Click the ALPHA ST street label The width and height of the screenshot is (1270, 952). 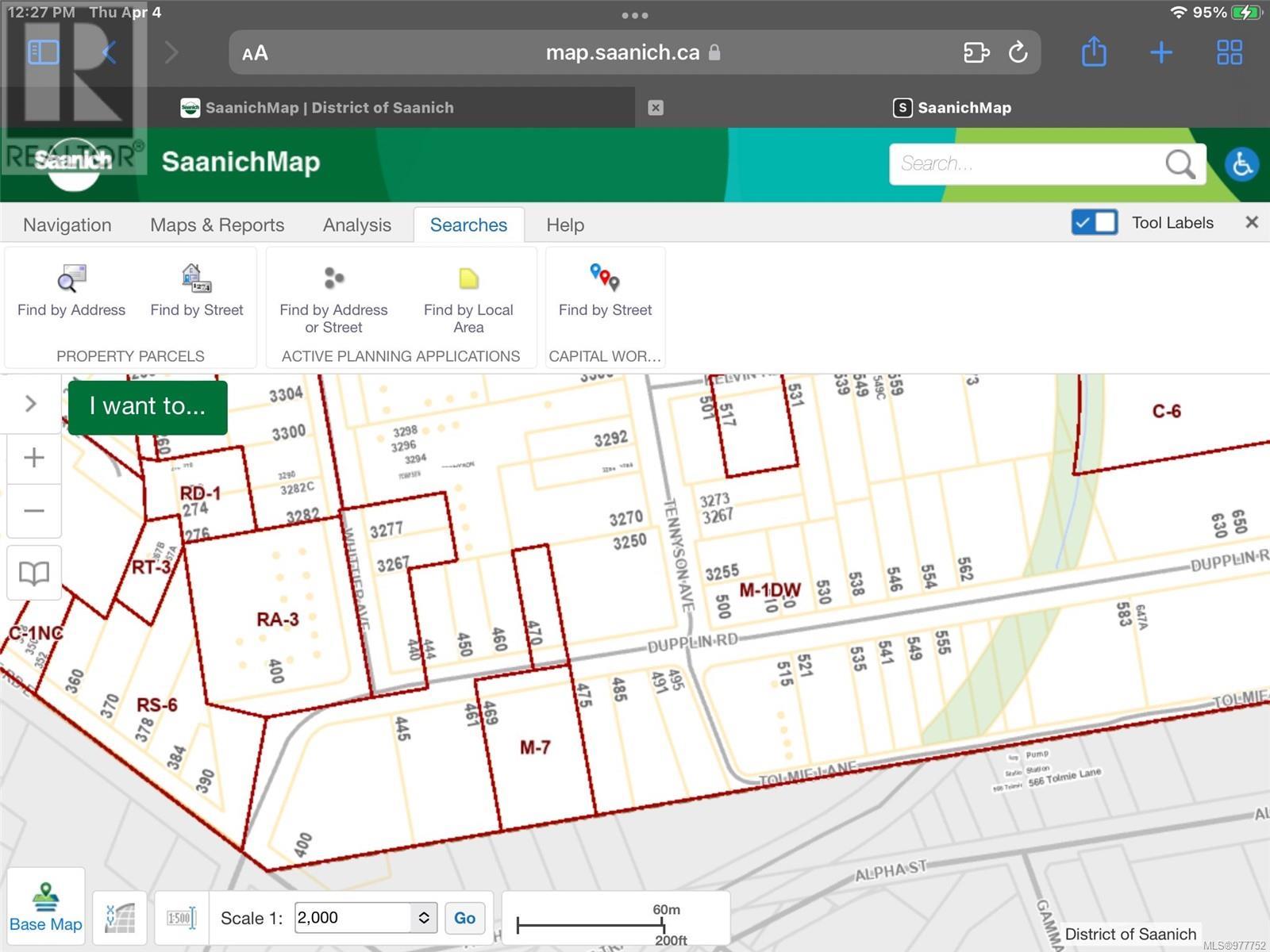pos(891,870)
